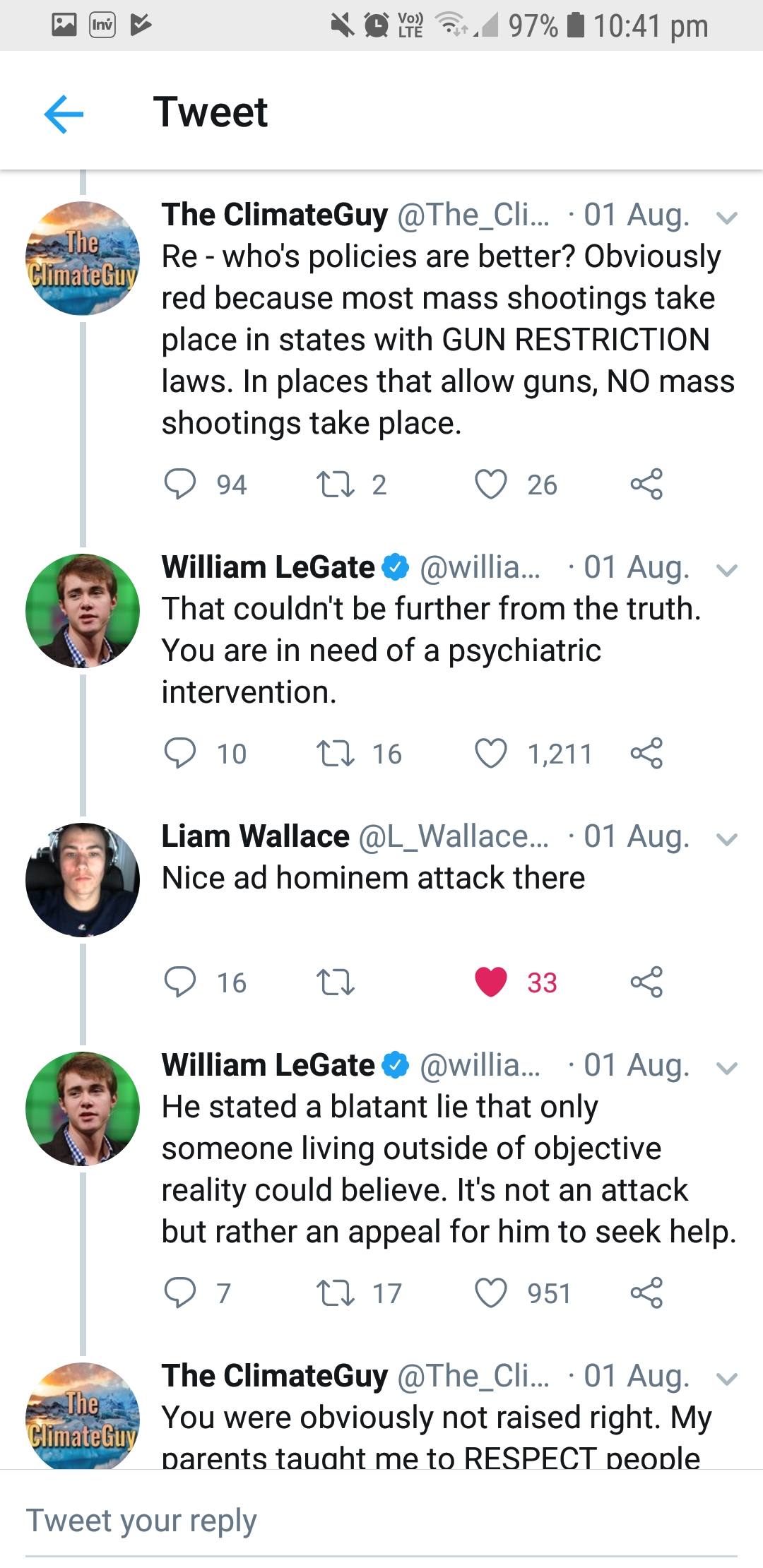
Task: Share Liam Wallace's tweet
Action: click(646, 982)
